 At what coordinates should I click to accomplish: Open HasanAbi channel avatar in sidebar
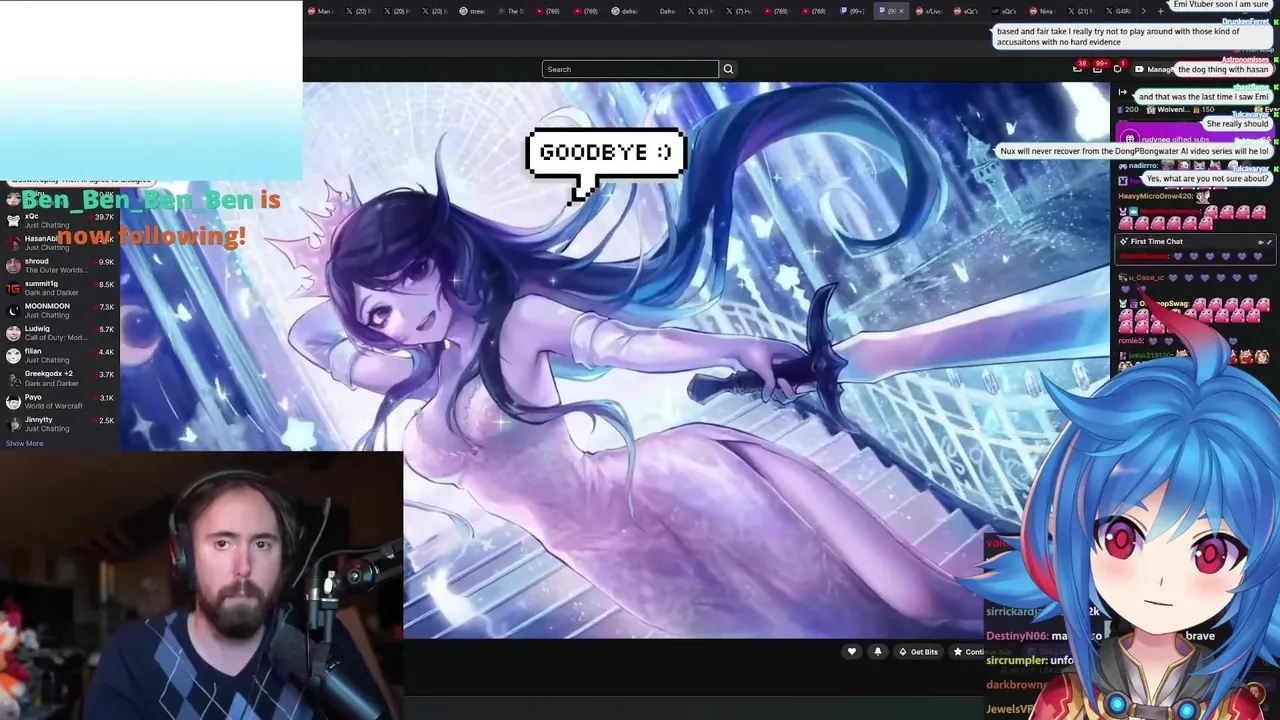click(13, 243)
